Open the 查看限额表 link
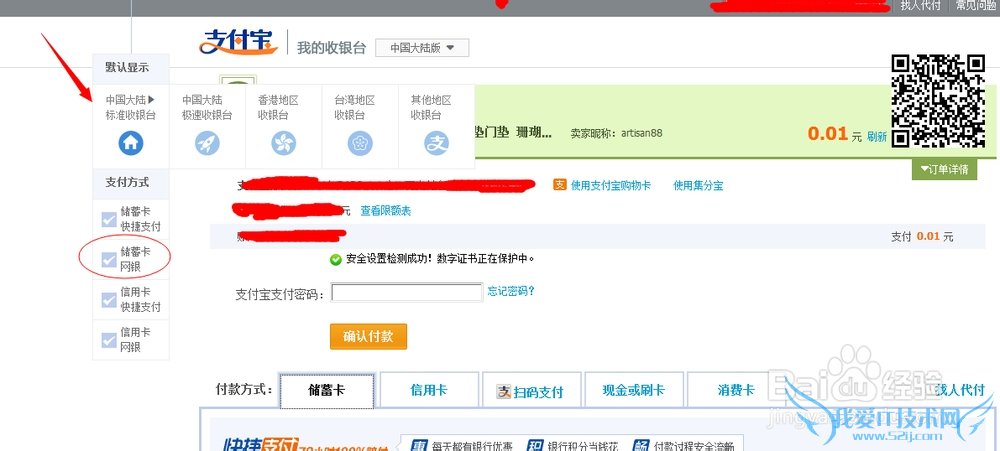 click(386, 211)
